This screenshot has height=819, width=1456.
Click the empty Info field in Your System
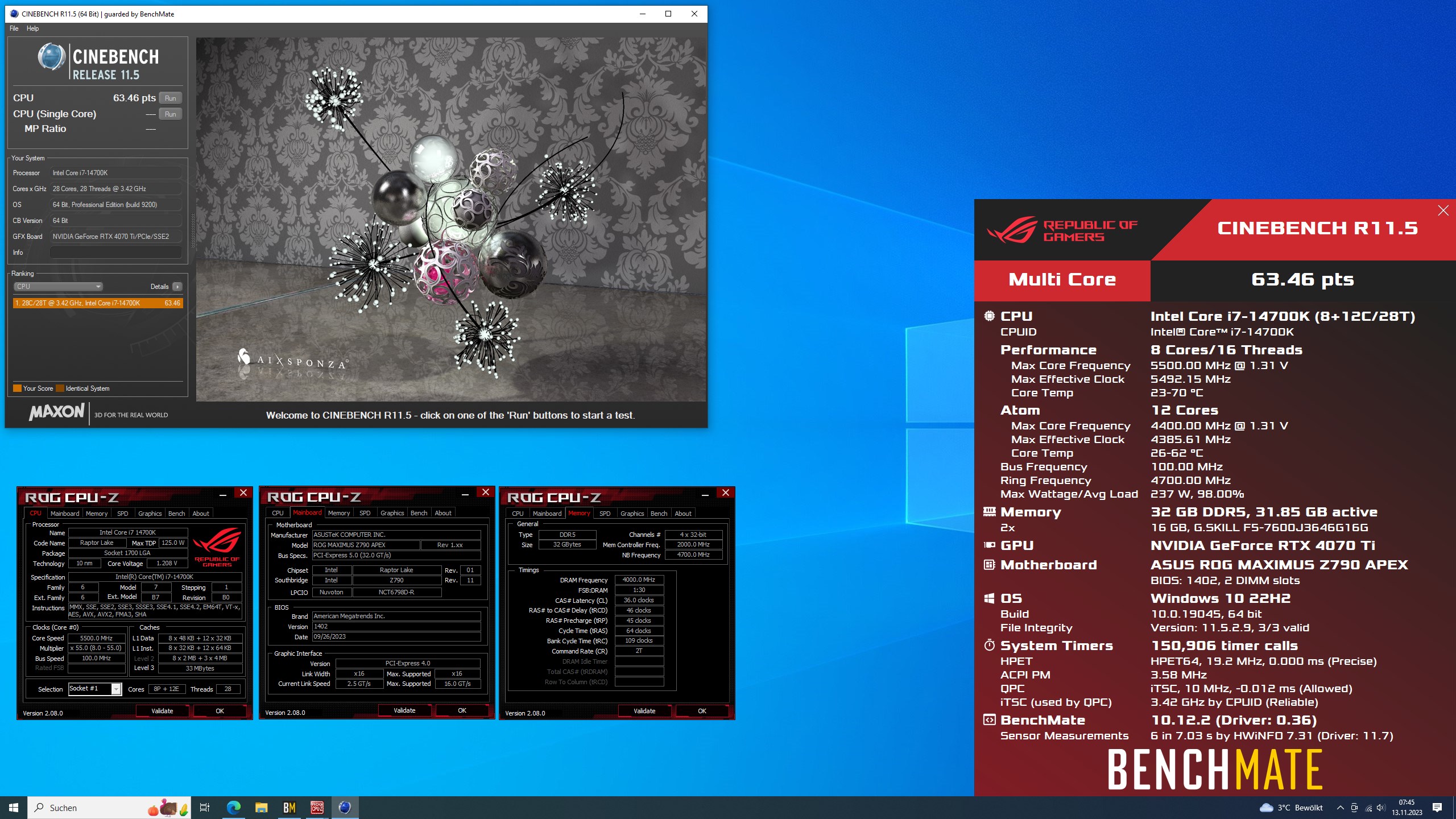[x=116, y=252]
